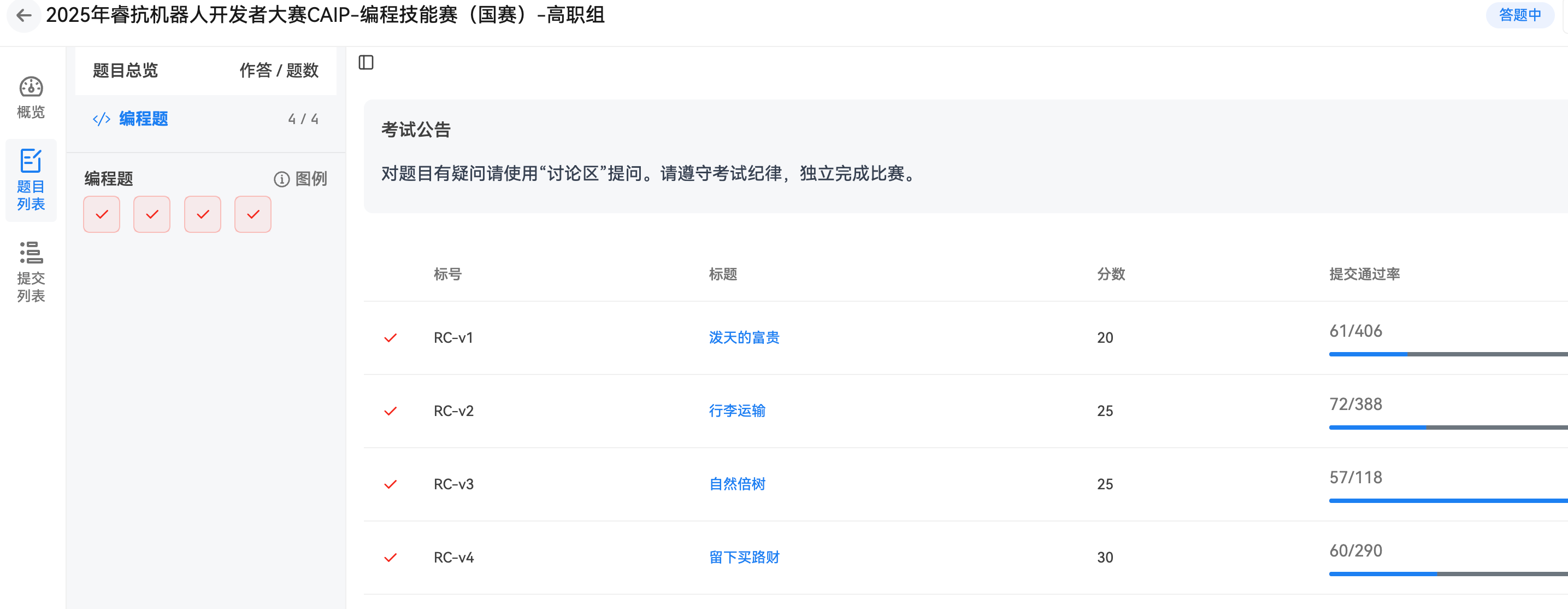The image size is (1568, 609).
Task: Open the 行李运输 problem link
Action: click(736, 411)
